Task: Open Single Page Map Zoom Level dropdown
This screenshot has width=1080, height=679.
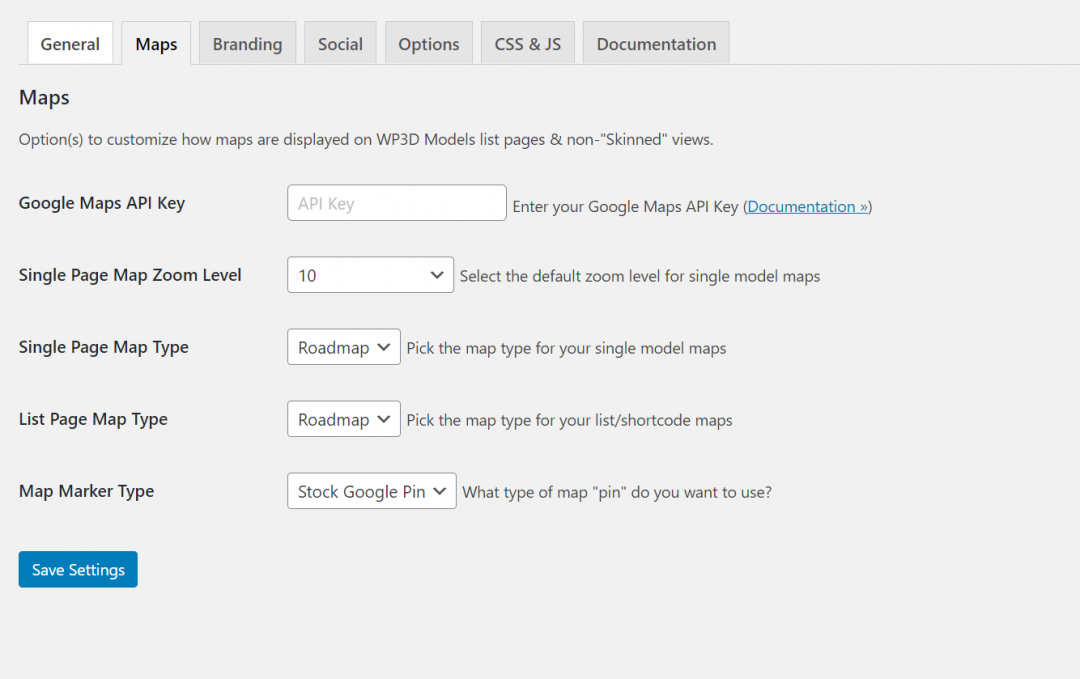Action: tap(371, 275)
